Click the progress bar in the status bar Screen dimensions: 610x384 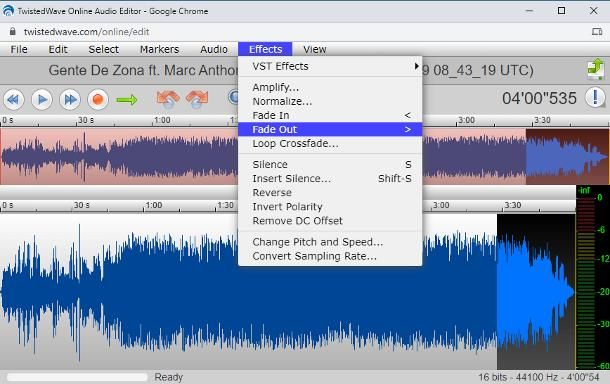(x=77, y=377)
